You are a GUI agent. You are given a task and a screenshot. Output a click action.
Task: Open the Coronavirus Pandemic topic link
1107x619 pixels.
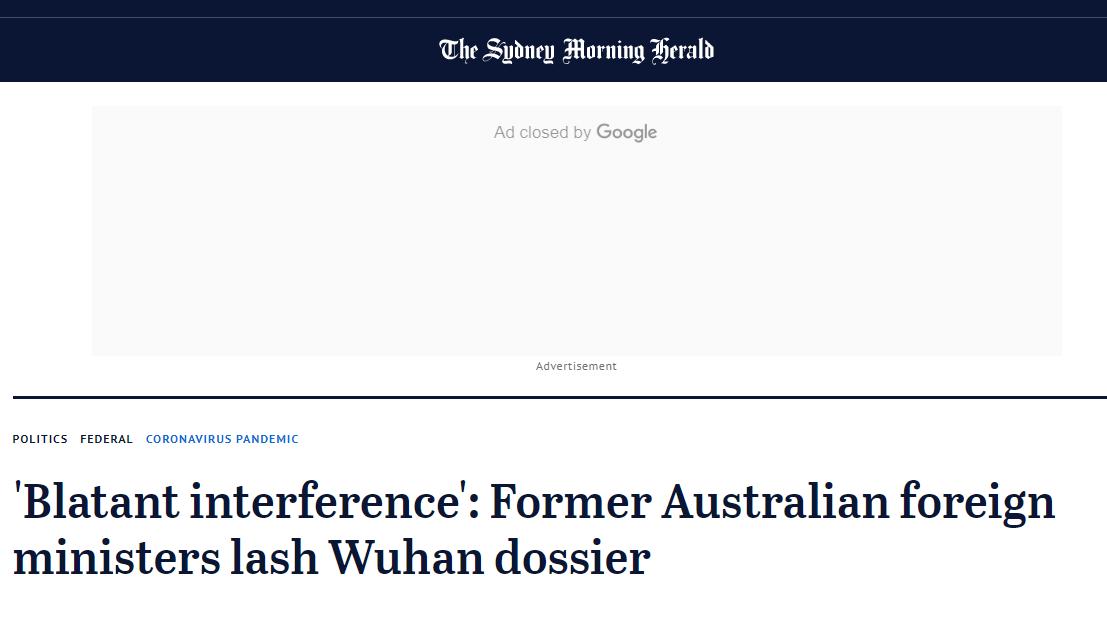coord(222,439)
